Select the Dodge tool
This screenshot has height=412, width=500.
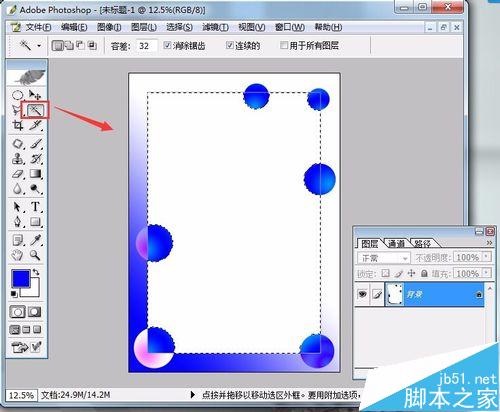(x=35, y=189)
